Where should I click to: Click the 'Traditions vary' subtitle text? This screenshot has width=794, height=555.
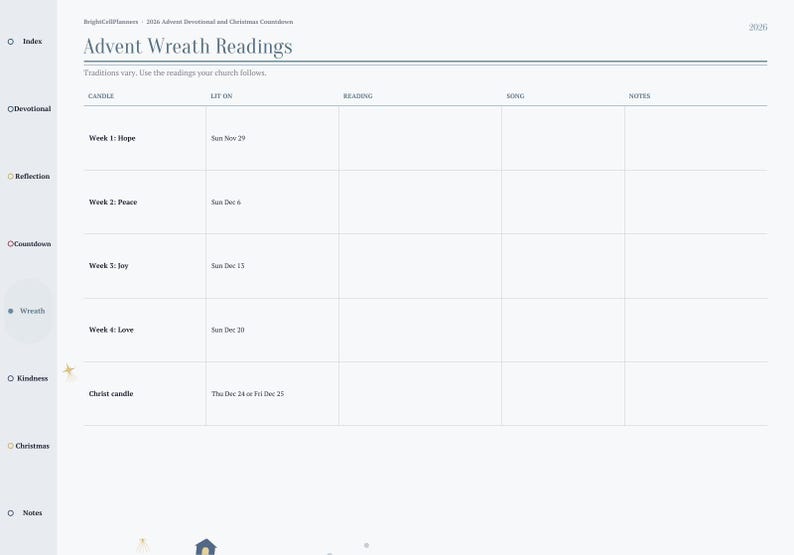click(175, 73)
